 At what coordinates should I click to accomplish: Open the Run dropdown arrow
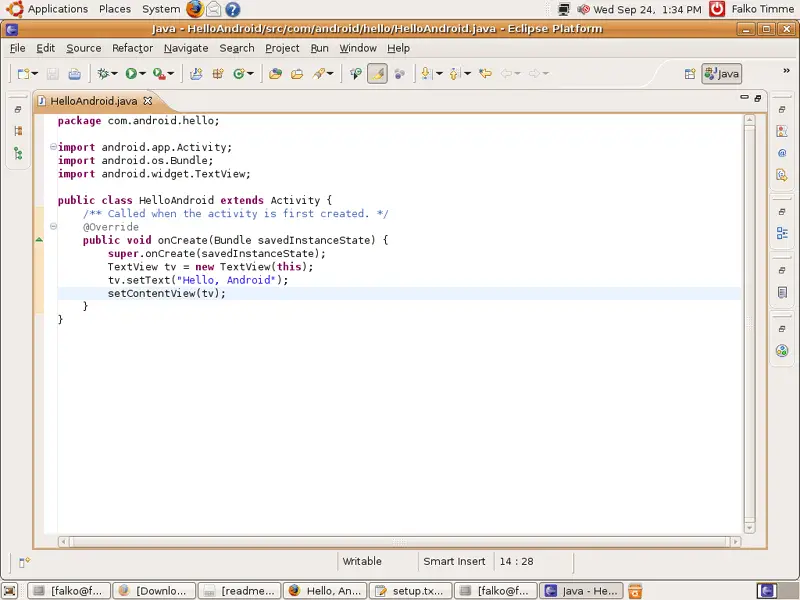click(x=142, y=74)
